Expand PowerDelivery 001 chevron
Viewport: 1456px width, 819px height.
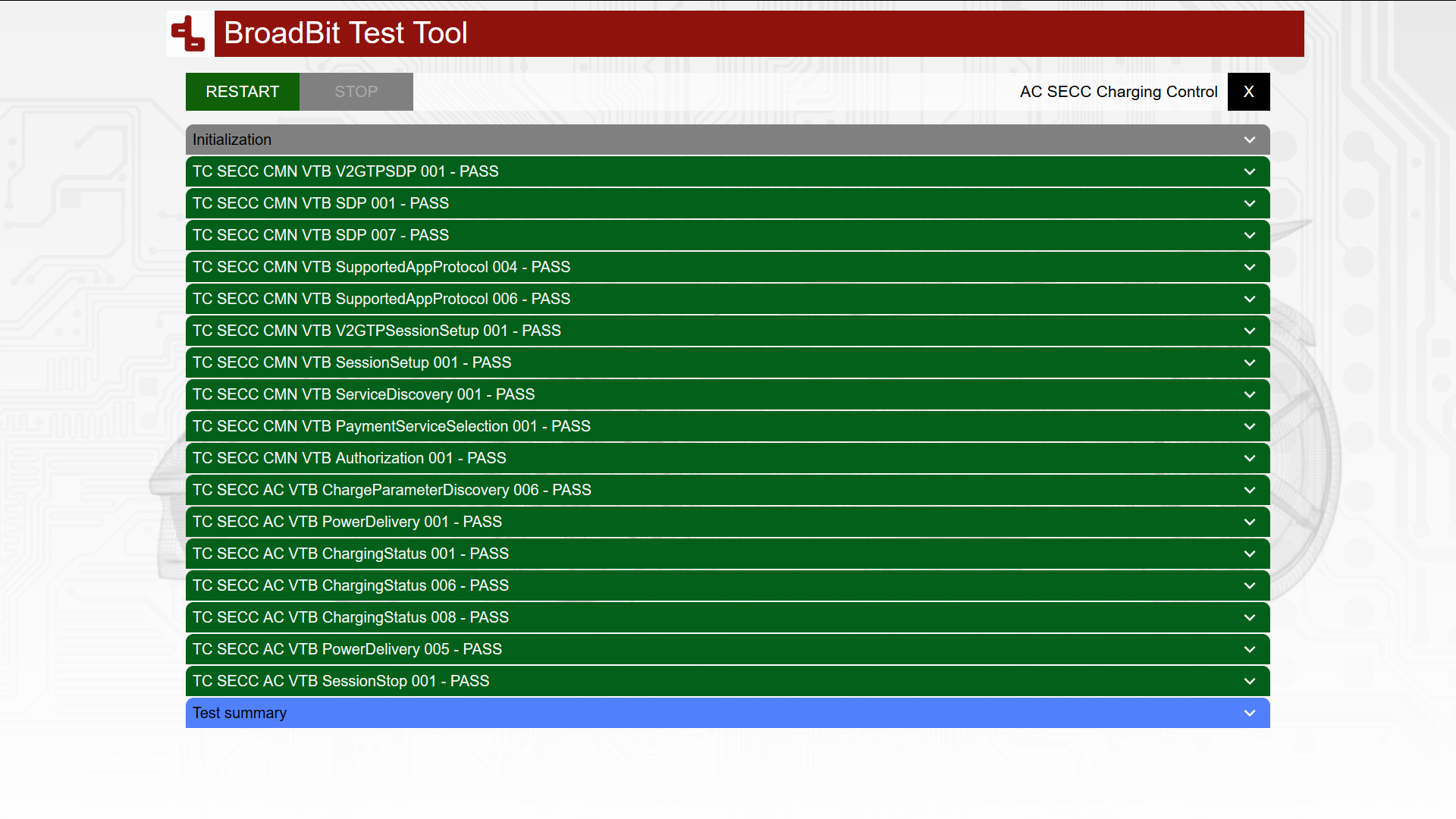tap(1250, 522)
